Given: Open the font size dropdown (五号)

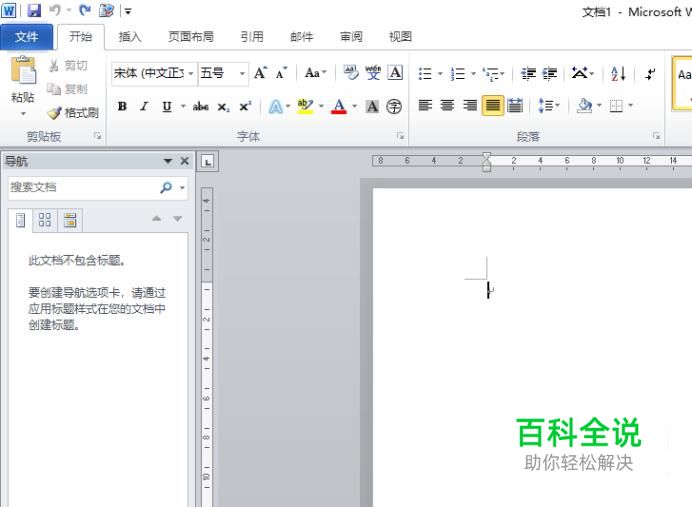Looking at the screenshot, I should pyautogui.click(x=242, y=73).
